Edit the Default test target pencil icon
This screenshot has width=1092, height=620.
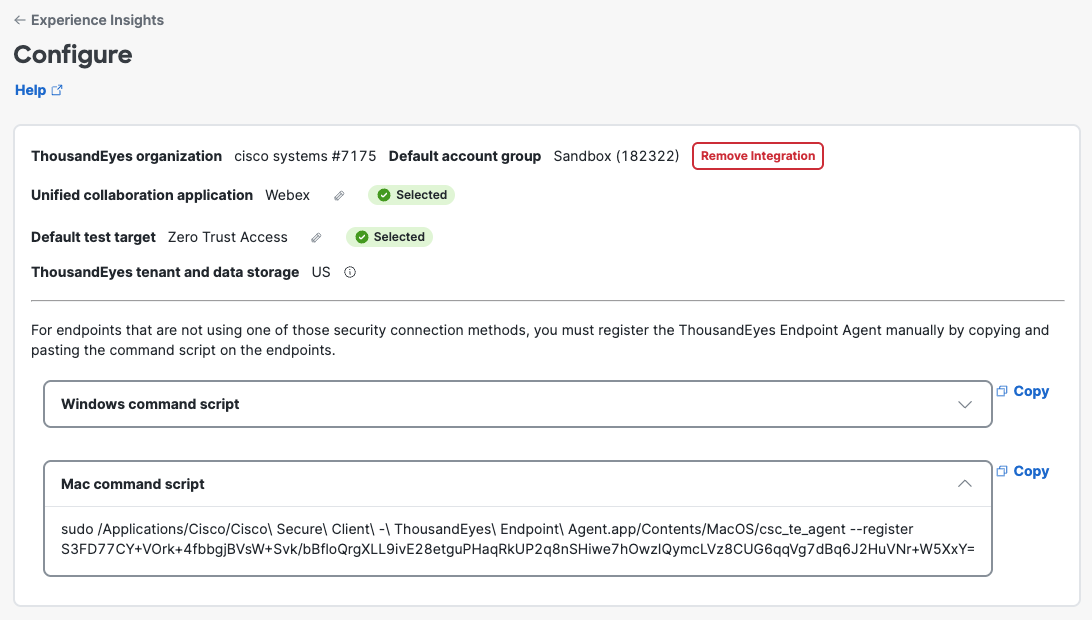coord(316,238)
